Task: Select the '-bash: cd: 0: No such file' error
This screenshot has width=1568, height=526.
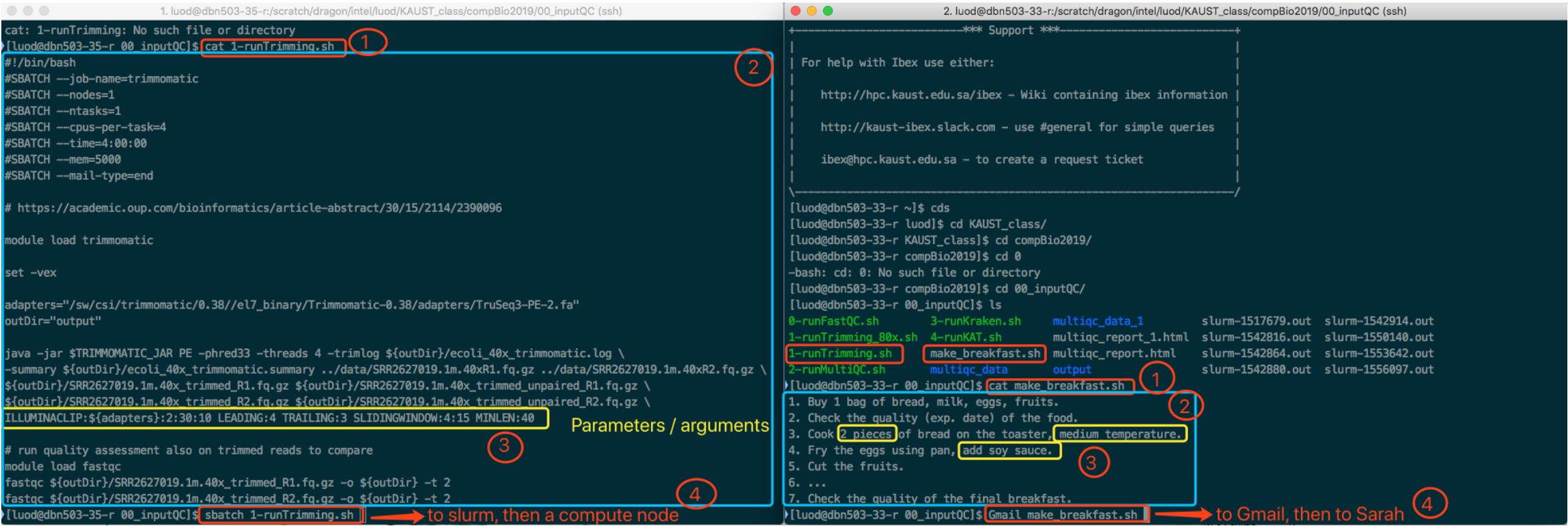Action: pos(915,272)
